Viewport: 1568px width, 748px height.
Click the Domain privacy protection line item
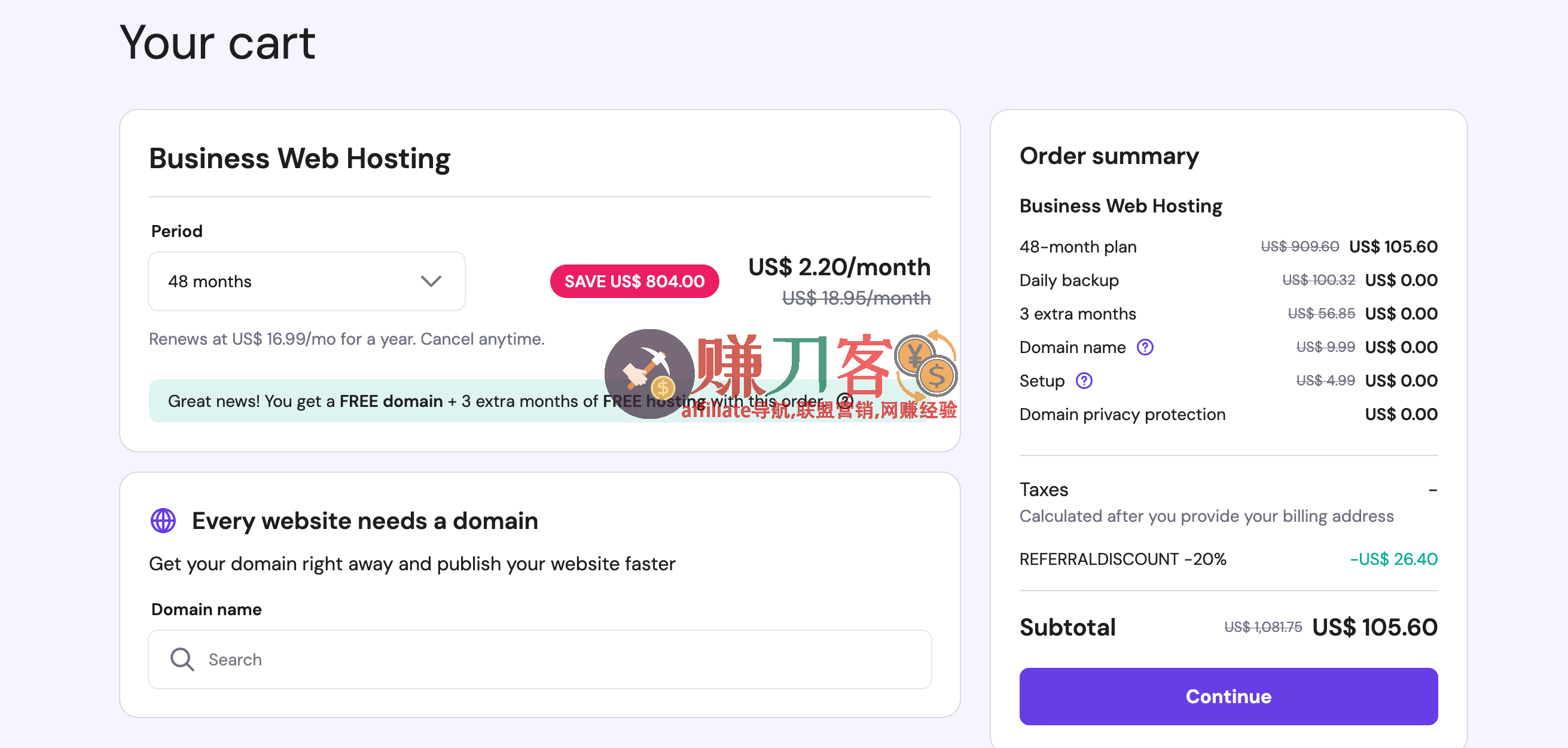(x=1122, y=414)
